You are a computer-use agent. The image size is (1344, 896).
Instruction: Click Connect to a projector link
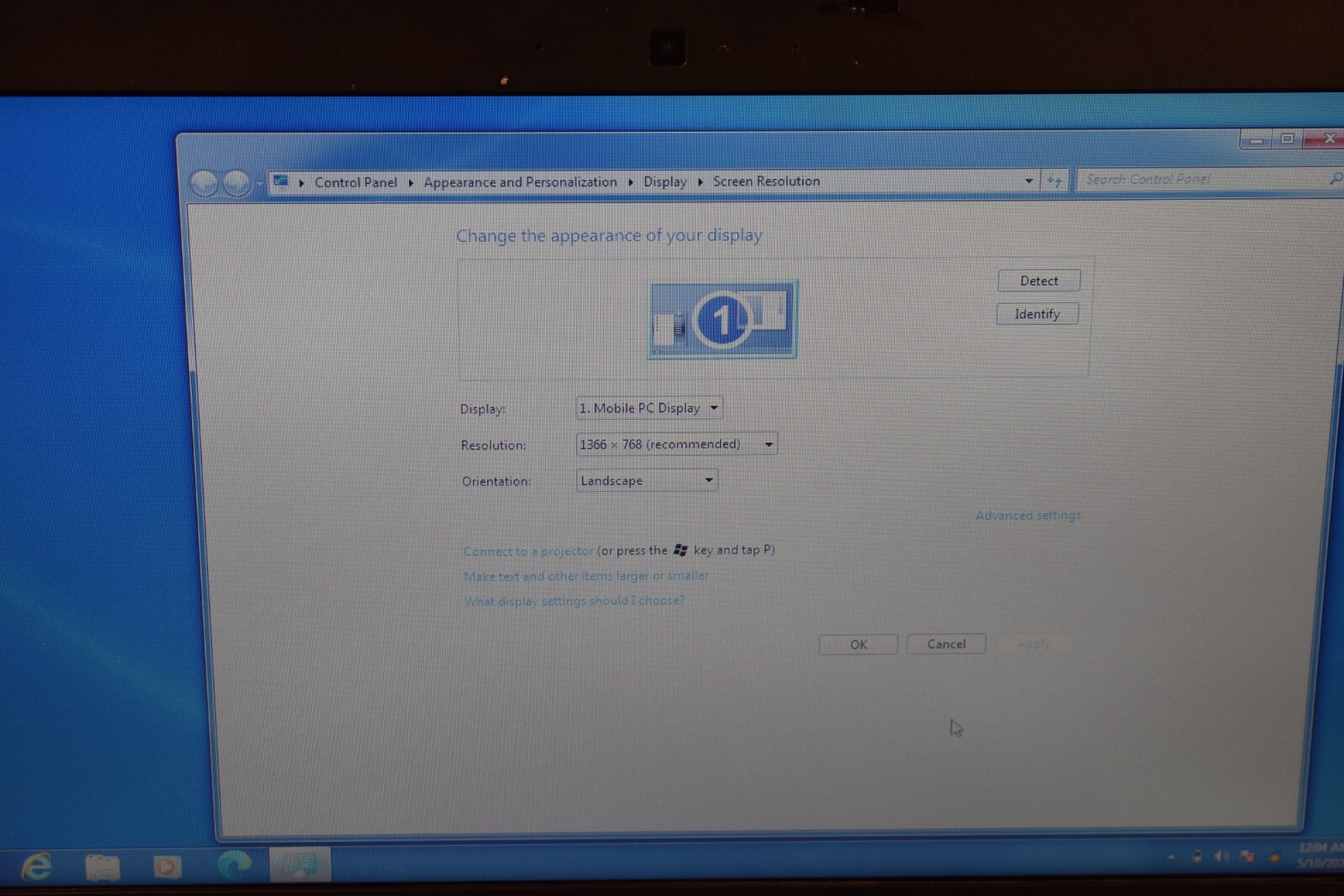click(528, 552)
